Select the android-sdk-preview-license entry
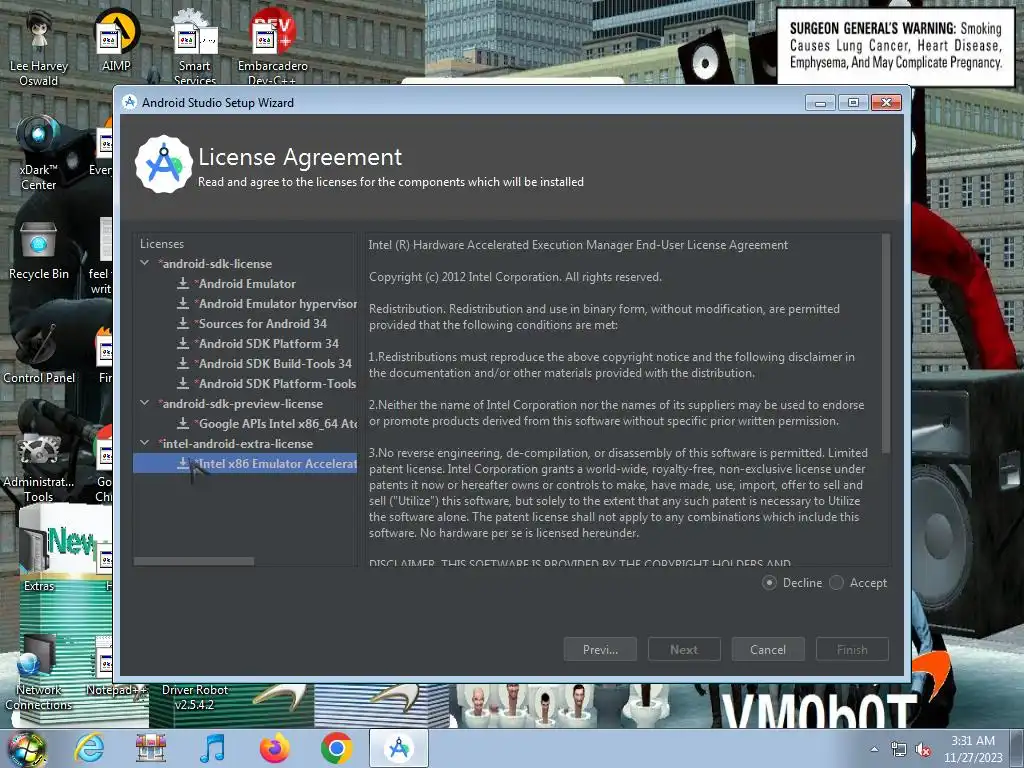1024x768 pixels. pyautogui.click(x=241, y=404)
